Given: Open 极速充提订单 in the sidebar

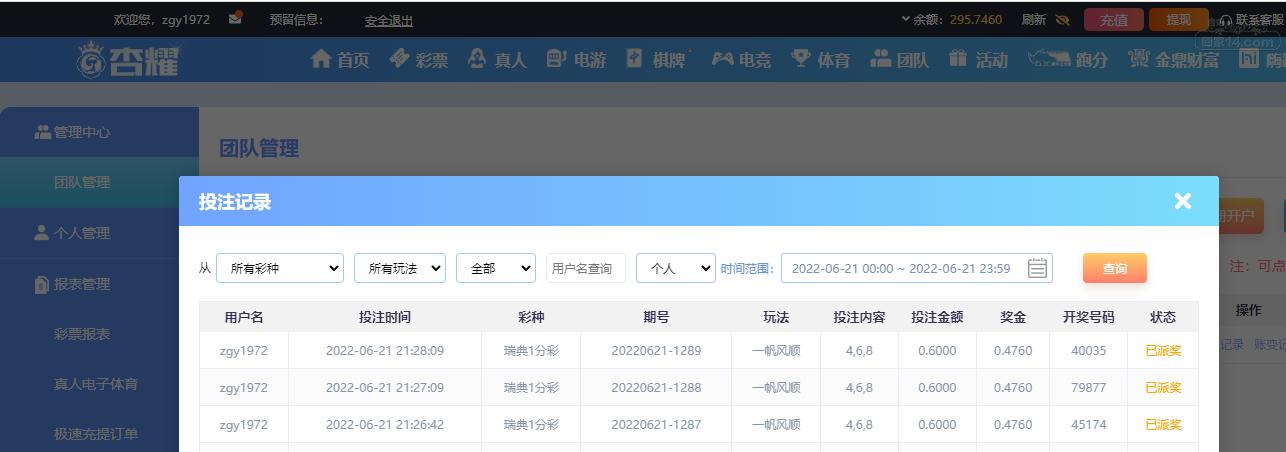Looking at the screenshot, I should pos(96,434).
